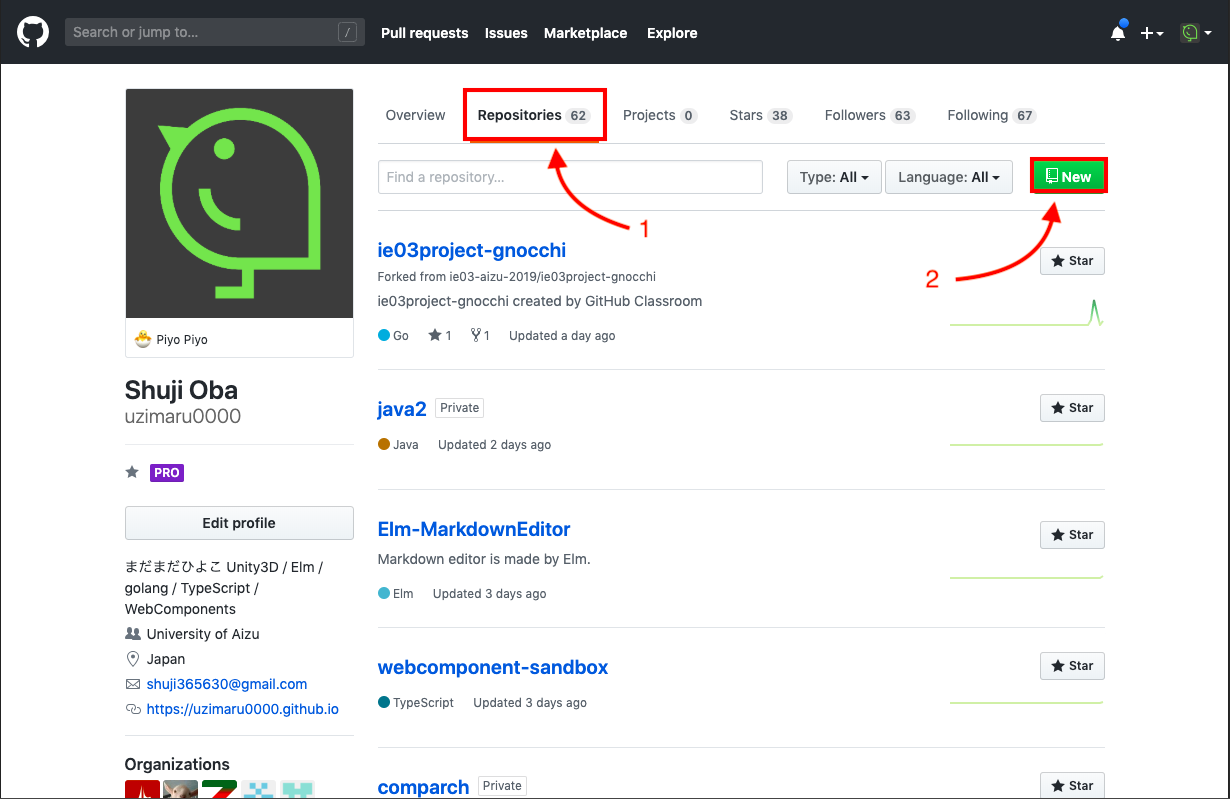Click the Shuji Oba name heading

(181, 390)
